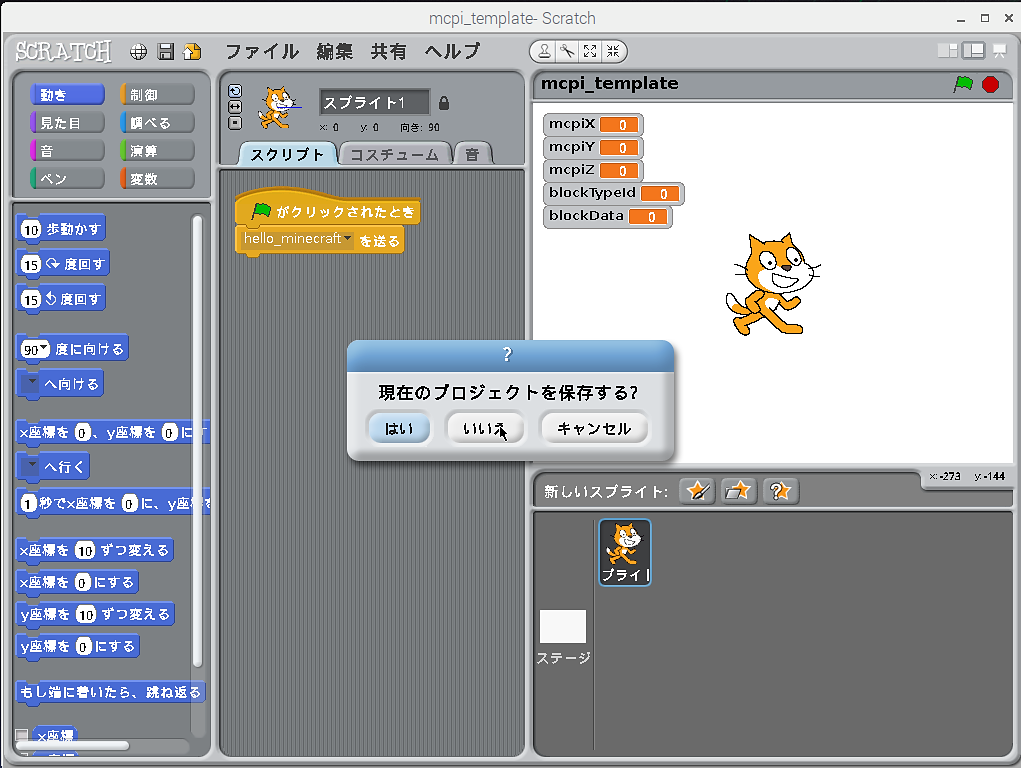1021x768 pixels.
Task: Set rotation style to don't rotate
Action: tap(235, 122)
